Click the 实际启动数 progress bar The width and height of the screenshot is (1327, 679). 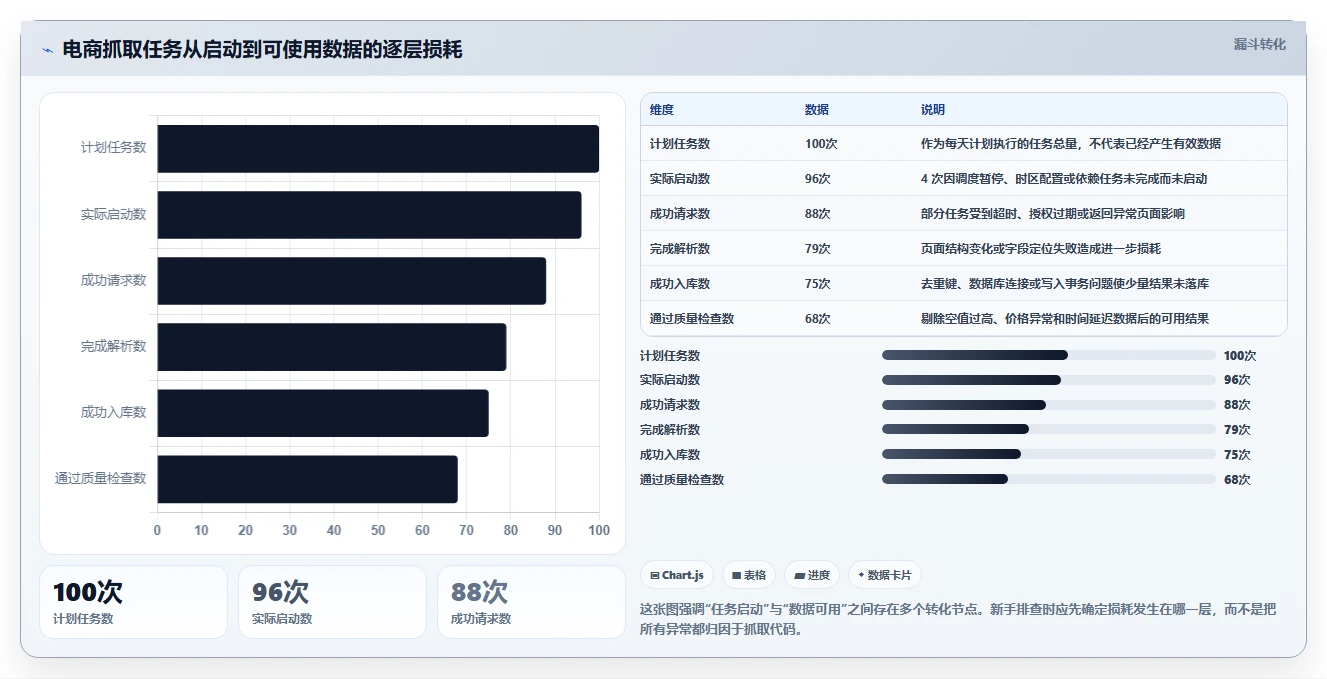[x=1049, y=380]
